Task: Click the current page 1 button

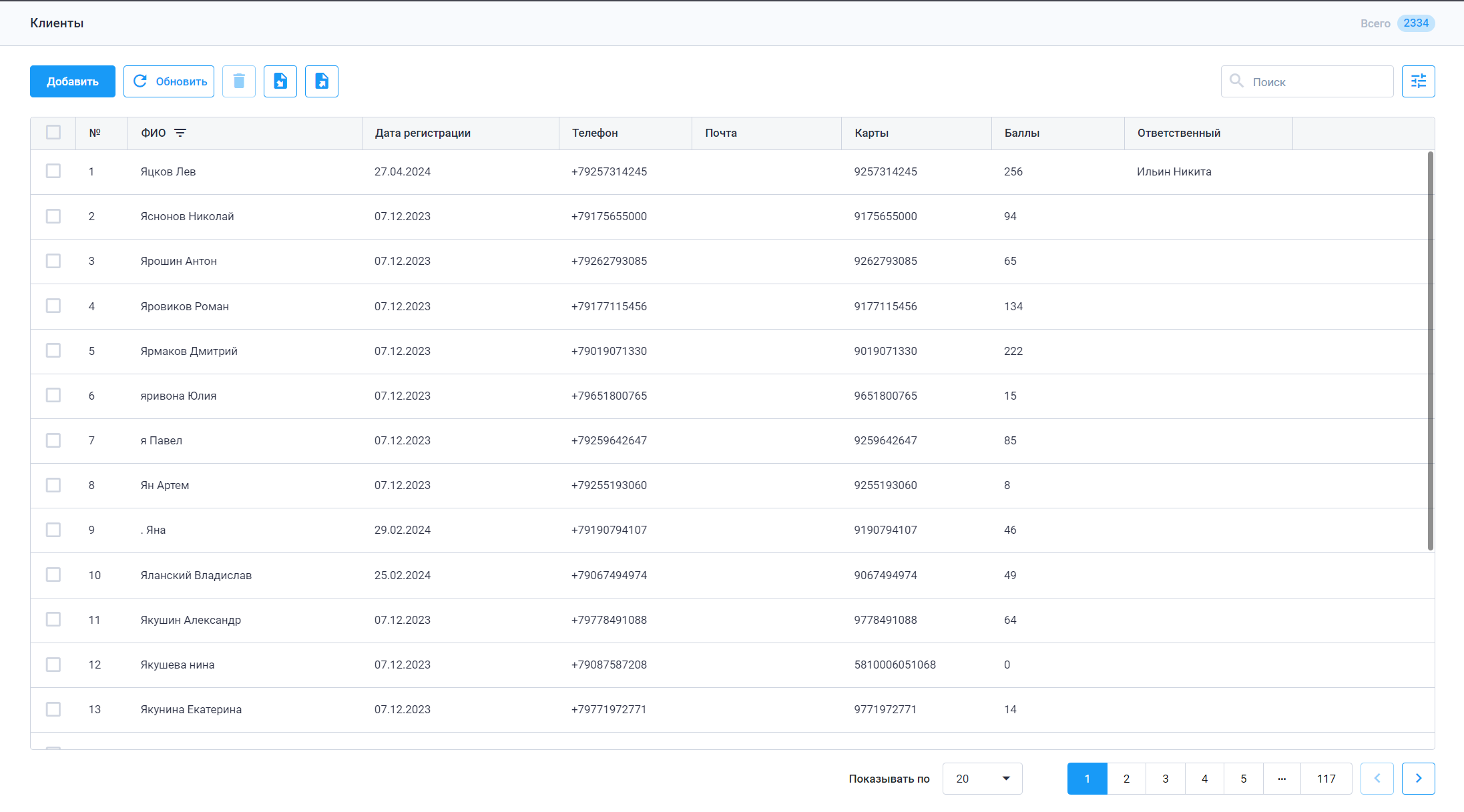Action: click(1087, 779)
